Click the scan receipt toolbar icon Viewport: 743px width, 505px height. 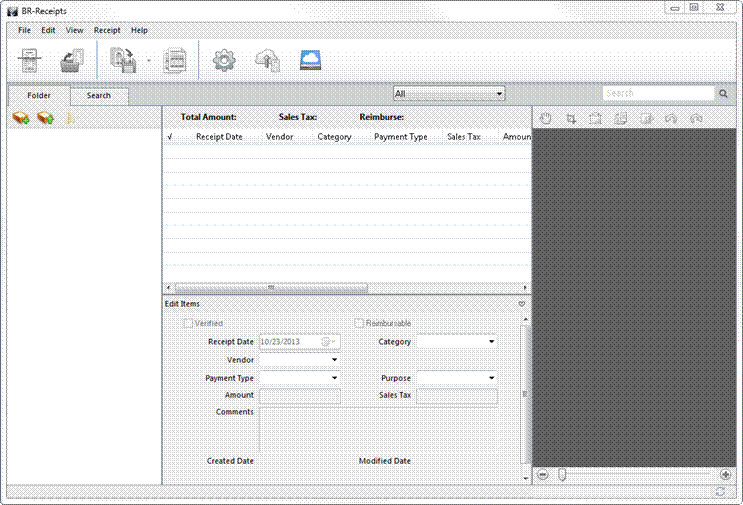click(30, 60)
